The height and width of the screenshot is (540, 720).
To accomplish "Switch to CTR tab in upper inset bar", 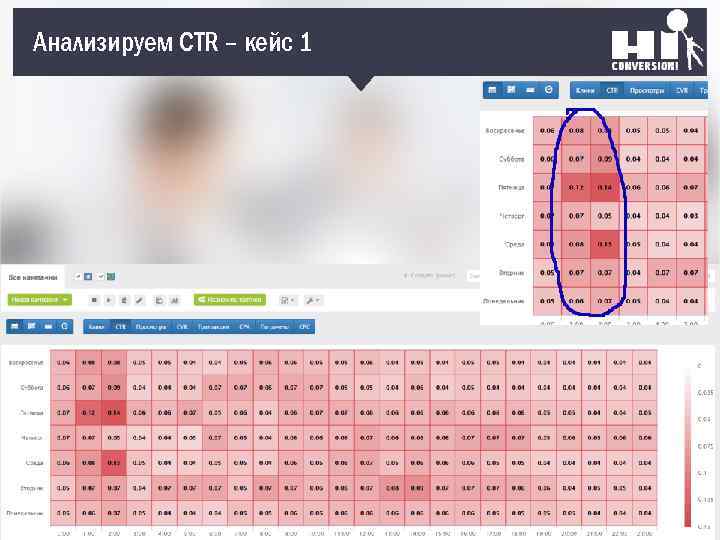I will click(612, 90).
